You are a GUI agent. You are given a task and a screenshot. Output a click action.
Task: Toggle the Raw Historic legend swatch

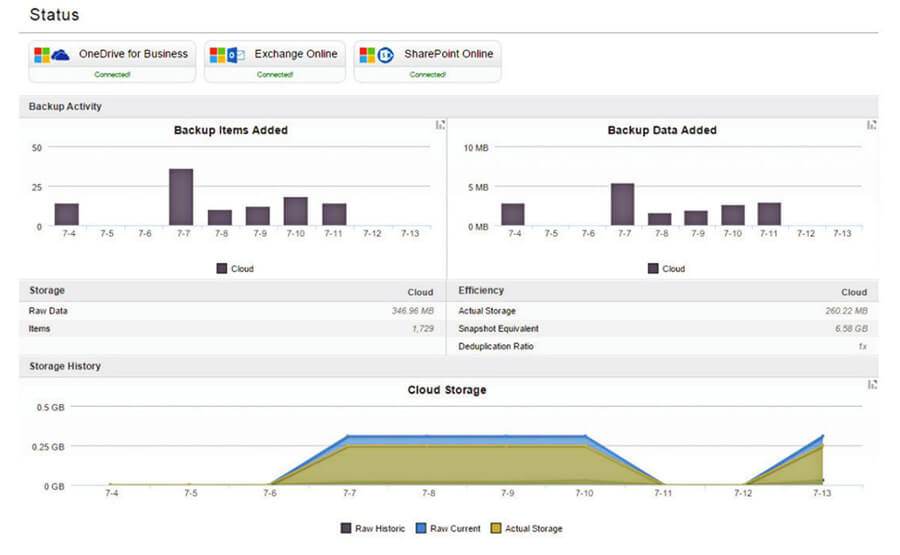coord(346,528)
